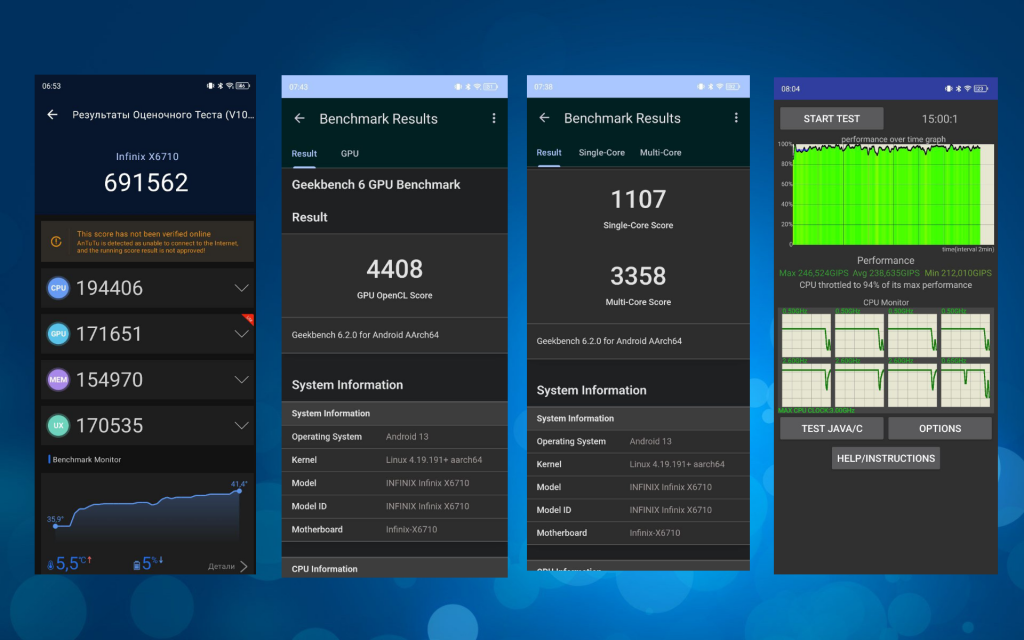Switch to the Multi-Core tab
Image resolution: width=1024 pixels, height=640 pixels.
click(x=660, y=153)
